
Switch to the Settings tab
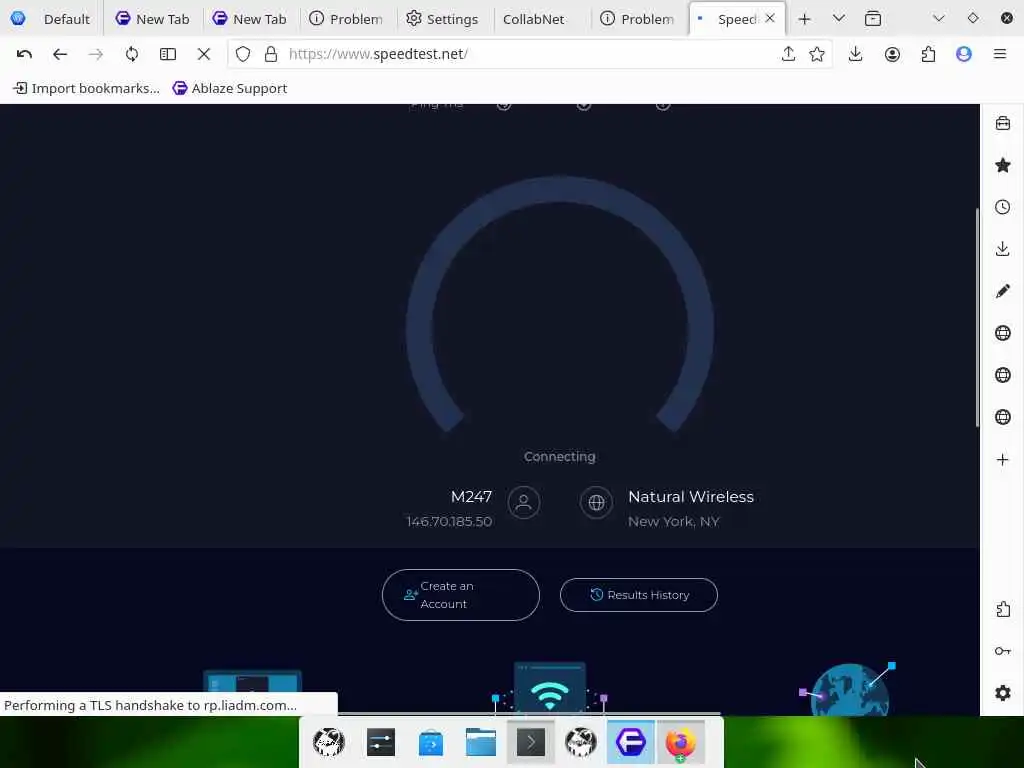click(x=443, y=19)
